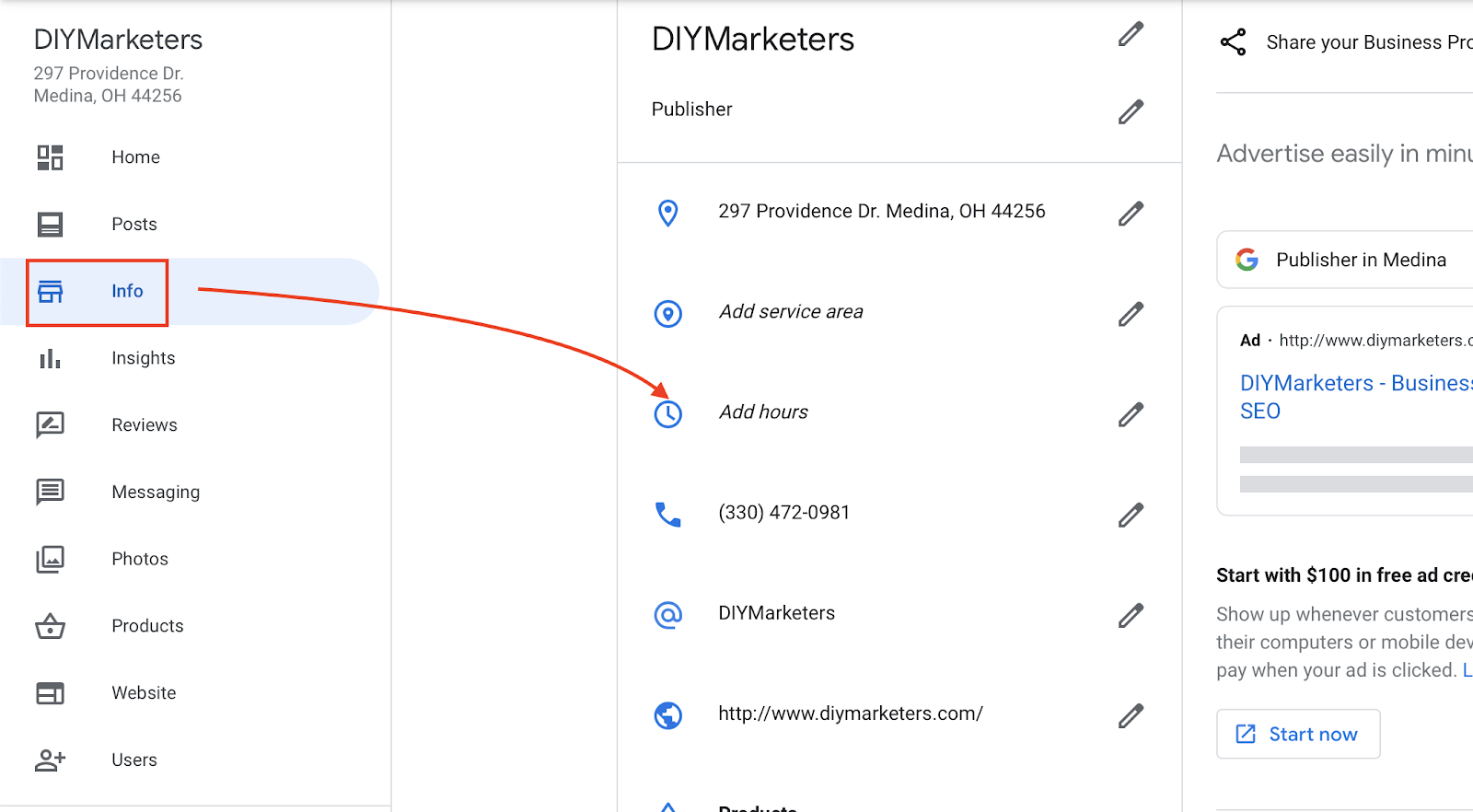The image size is (1473, 812).
Task: Click the location pin icon by address
Action: click(668, 213)
